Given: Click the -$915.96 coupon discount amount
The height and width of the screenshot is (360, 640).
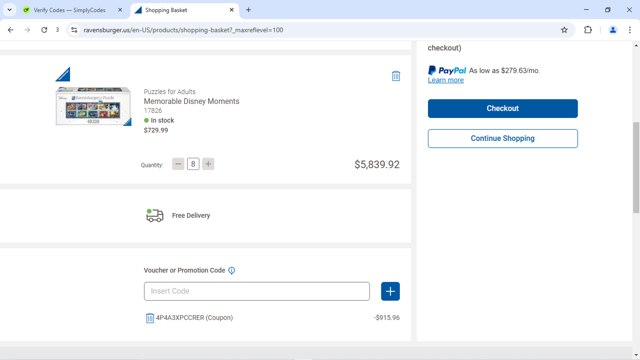Looking at the screenshot, I should point(387,318).
